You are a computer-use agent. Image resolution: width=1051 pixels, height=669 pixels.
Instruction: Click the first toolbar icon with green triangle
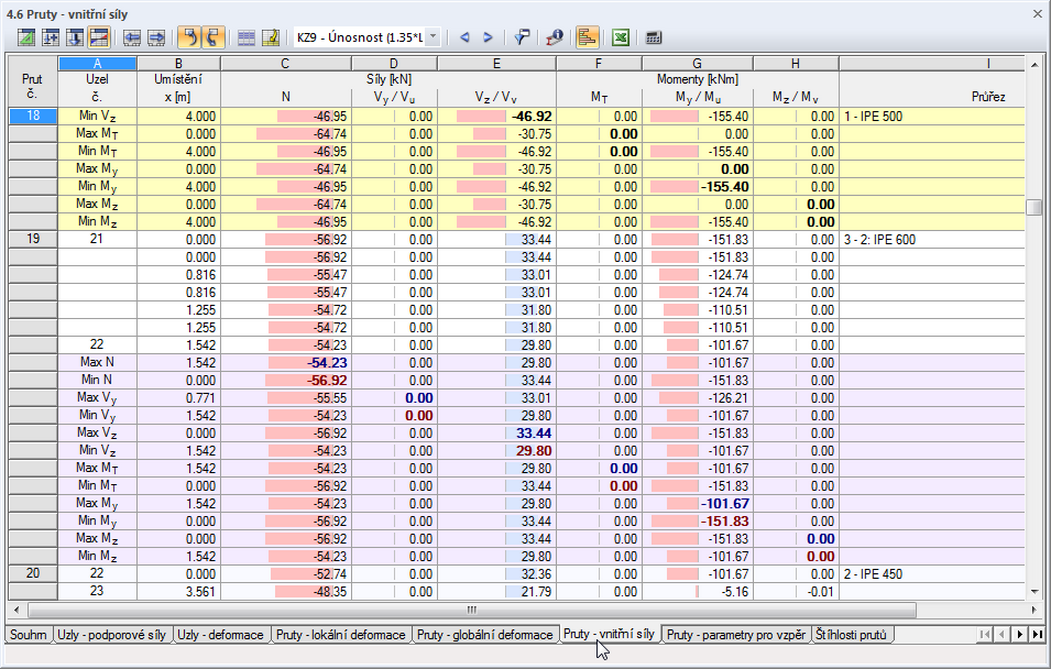(26, 38)
